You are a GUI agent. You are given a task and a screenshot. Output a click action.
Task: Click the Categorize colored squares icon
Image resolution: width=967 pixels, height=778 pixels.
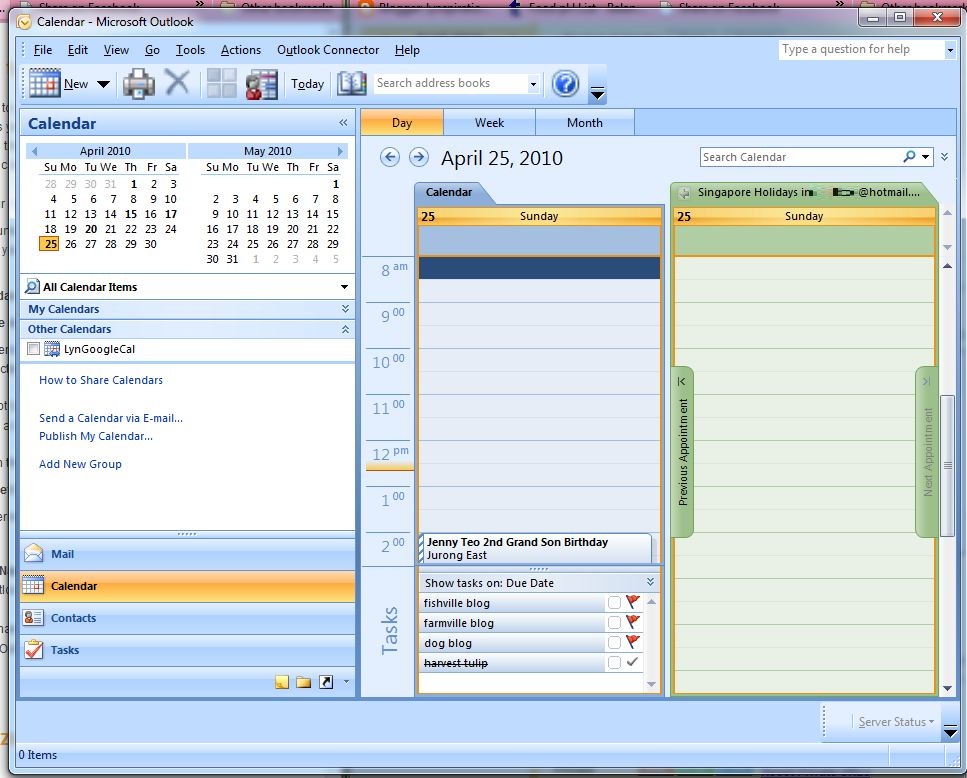221,83
